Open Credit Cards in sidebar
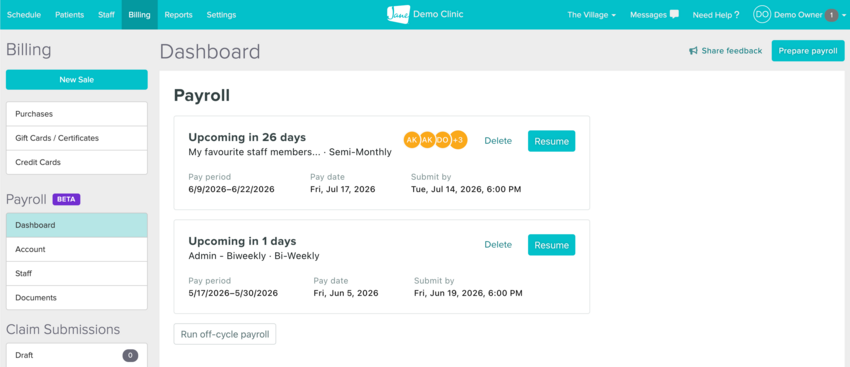This screenshot has height=367, width=850. [x=76, y=162]
